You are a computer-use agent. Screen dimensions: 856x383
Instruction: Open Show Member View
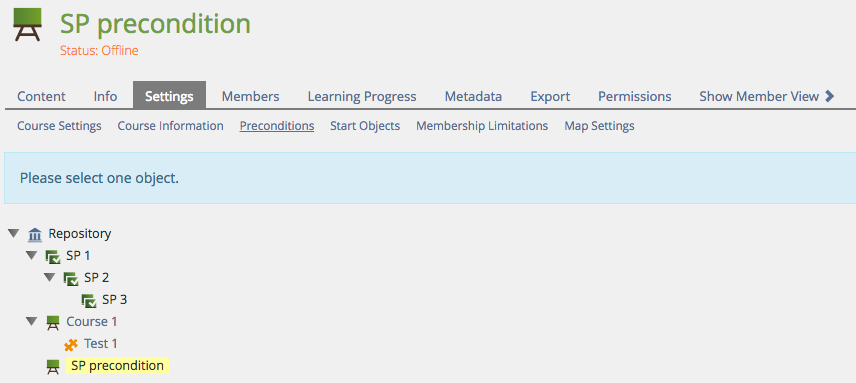pyautogui.click(x=767, y=97)
